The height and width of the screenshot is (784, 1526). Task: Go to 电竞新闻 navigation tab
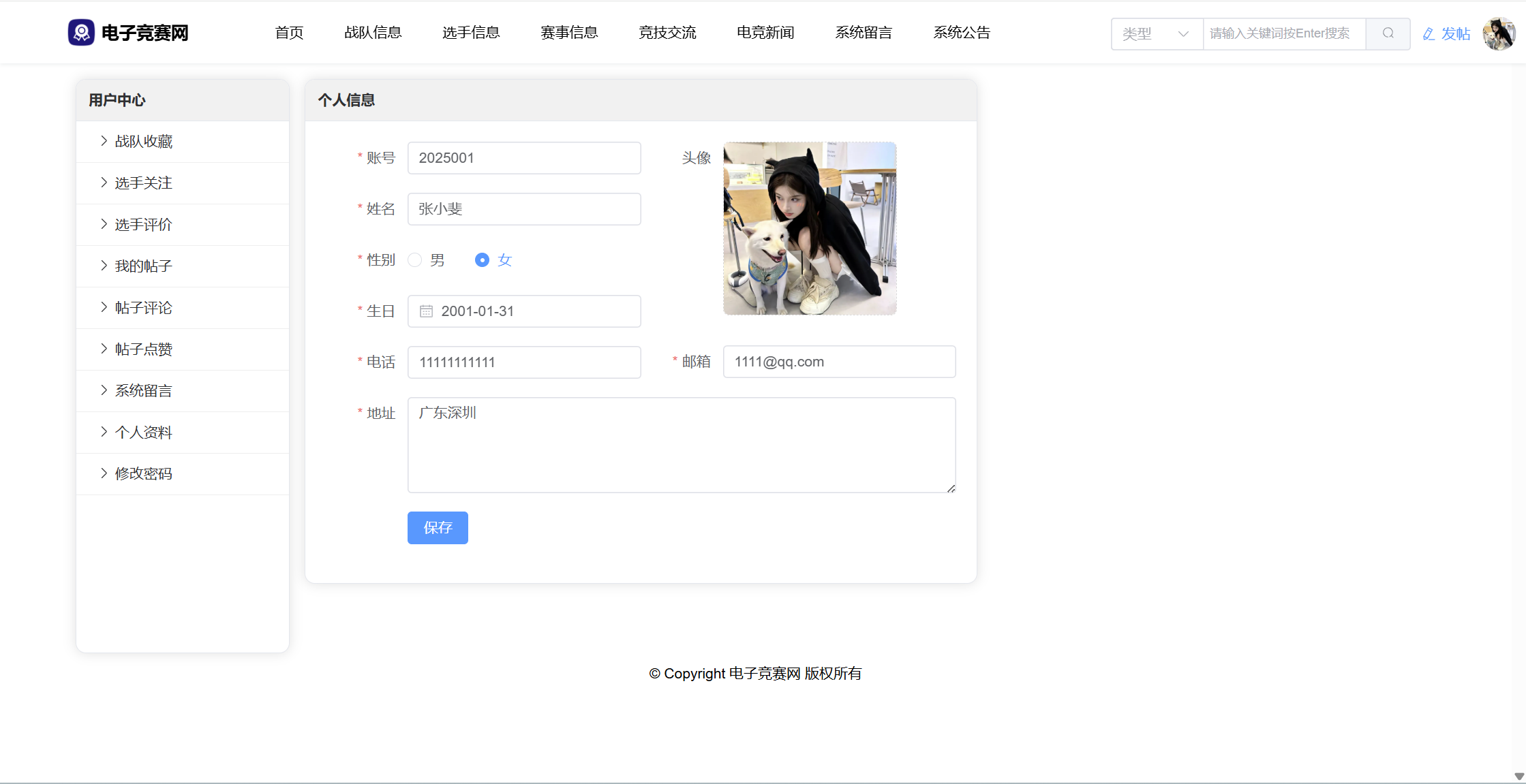pyautogui.click(x=765, y=33)
